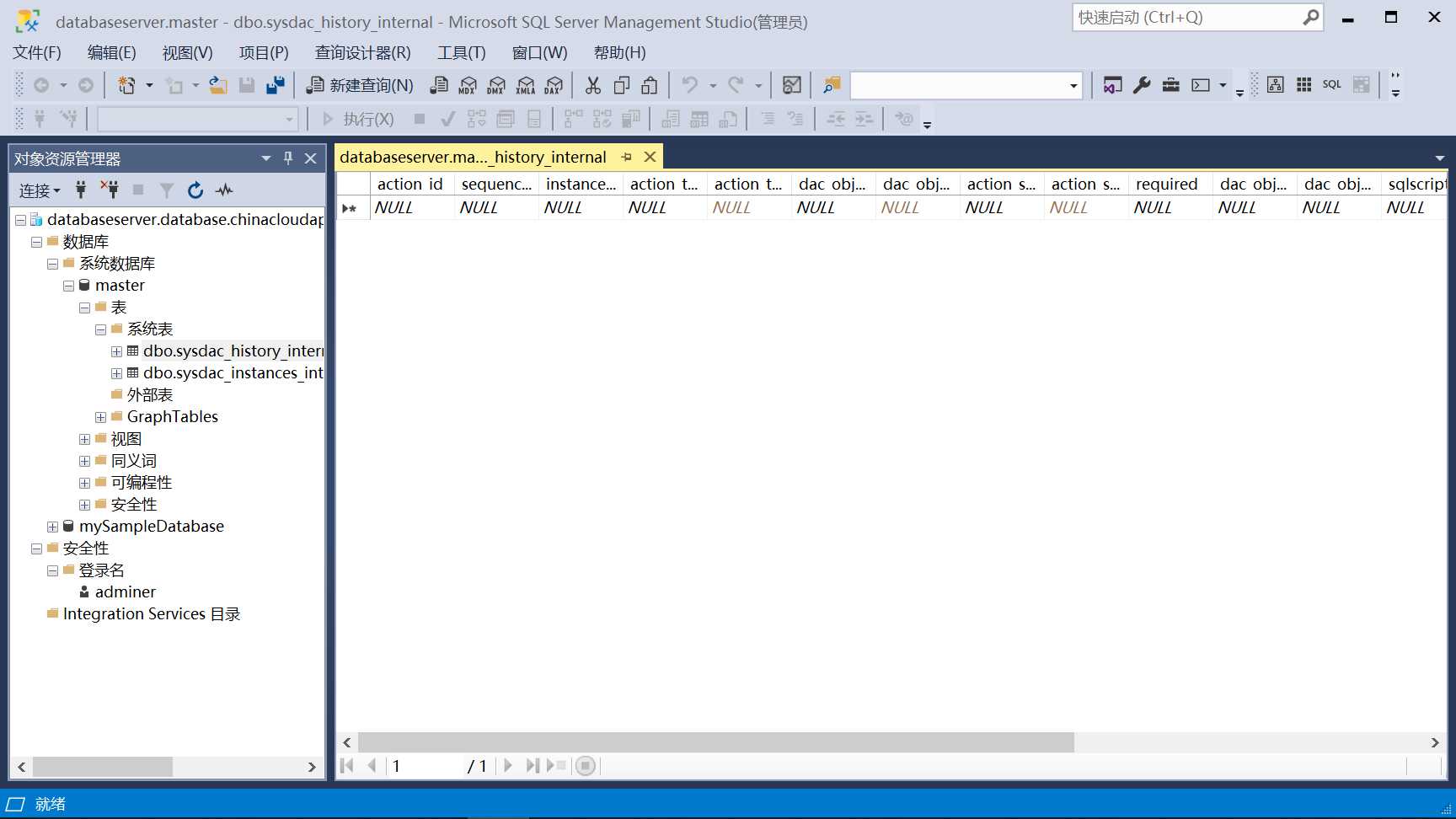Expand dbo.sysdac_history_internal table node
The width and height of the screenshot is (1456, 819).
coord(116,351)
